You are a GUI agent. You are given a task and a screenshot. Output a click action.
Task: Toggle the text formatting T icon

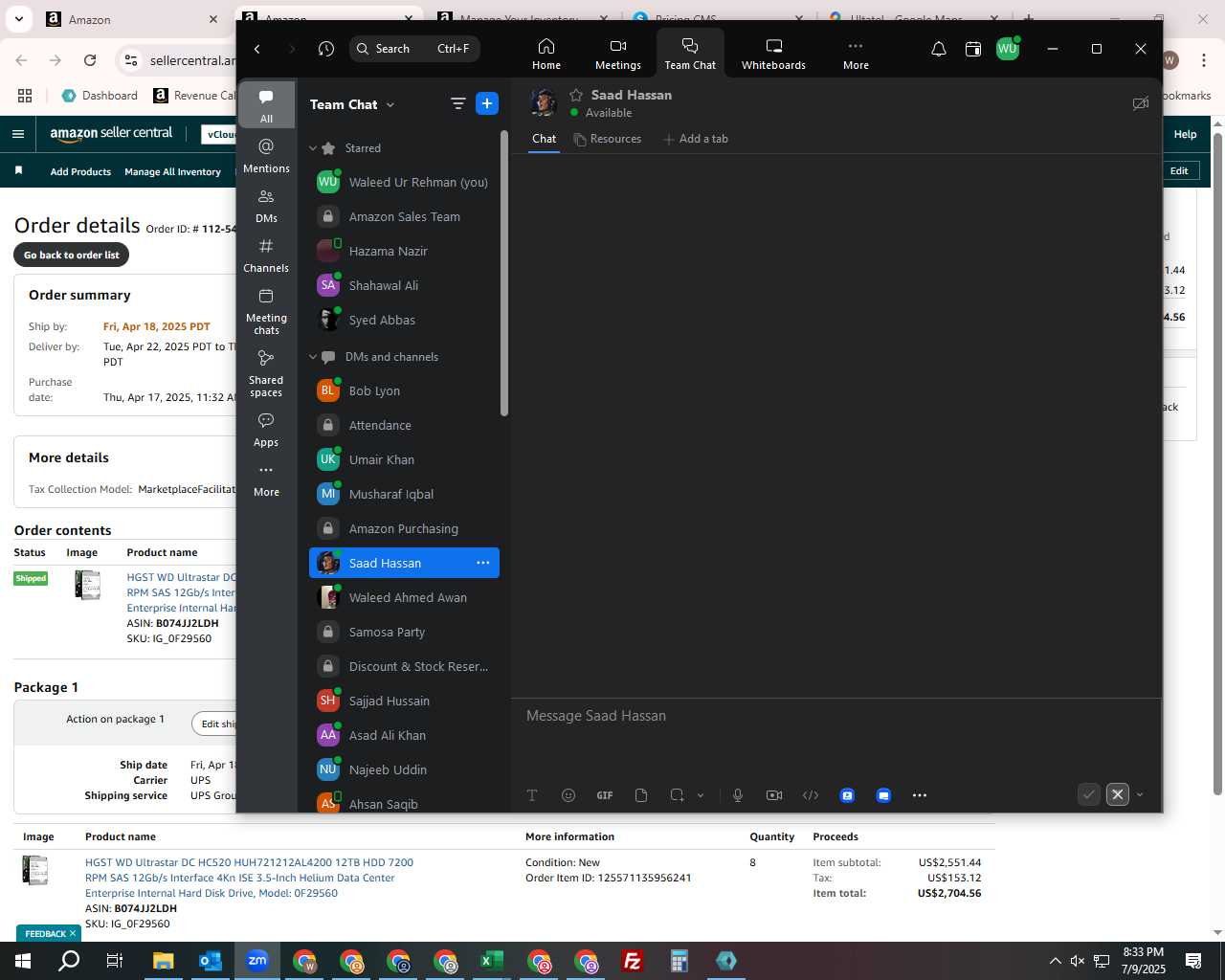pos(532,795)
